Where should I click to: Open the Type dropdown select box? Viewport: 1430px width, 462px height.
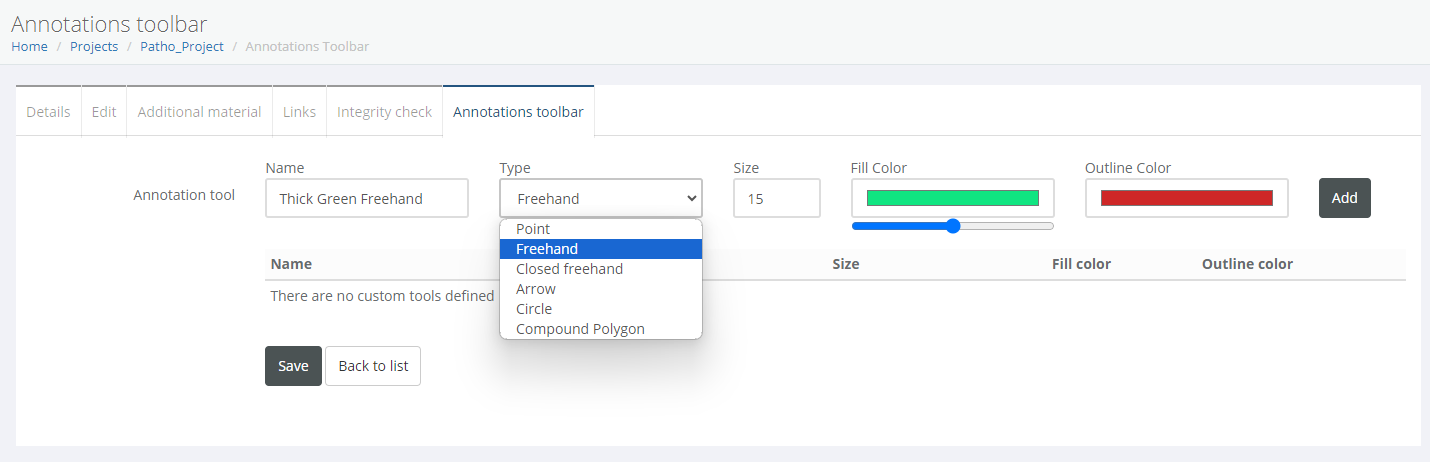[600, 198]
